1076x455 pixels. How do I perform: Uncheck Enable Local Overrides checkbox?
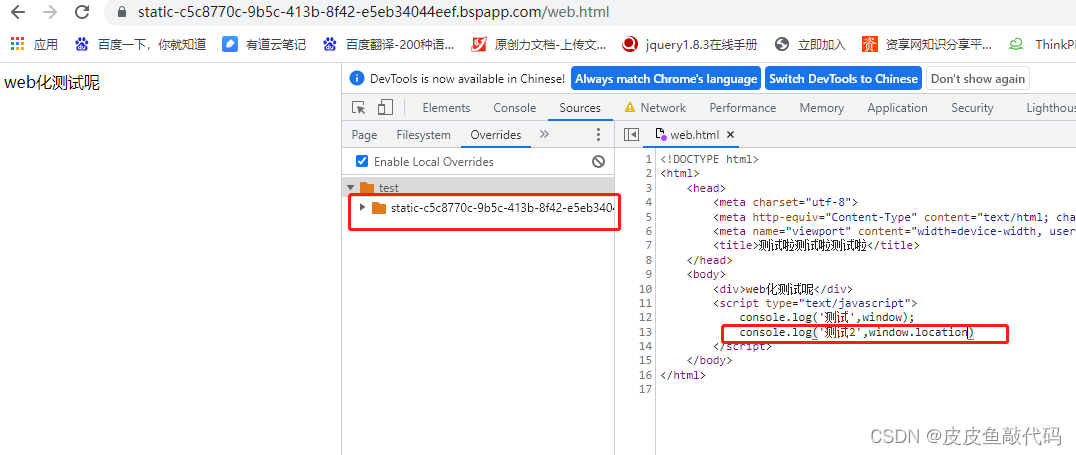[x=362, y=162]
